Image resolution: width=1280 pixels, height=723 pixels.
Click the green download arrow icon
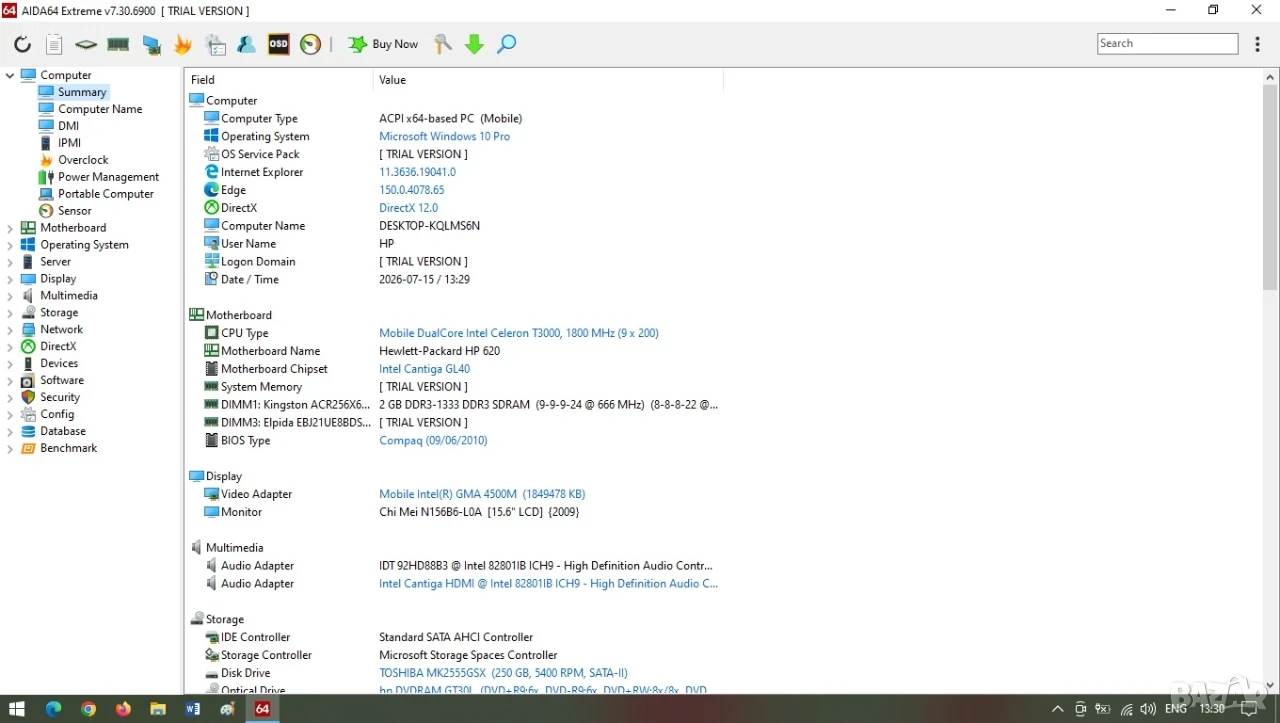[x=474, y=44]
